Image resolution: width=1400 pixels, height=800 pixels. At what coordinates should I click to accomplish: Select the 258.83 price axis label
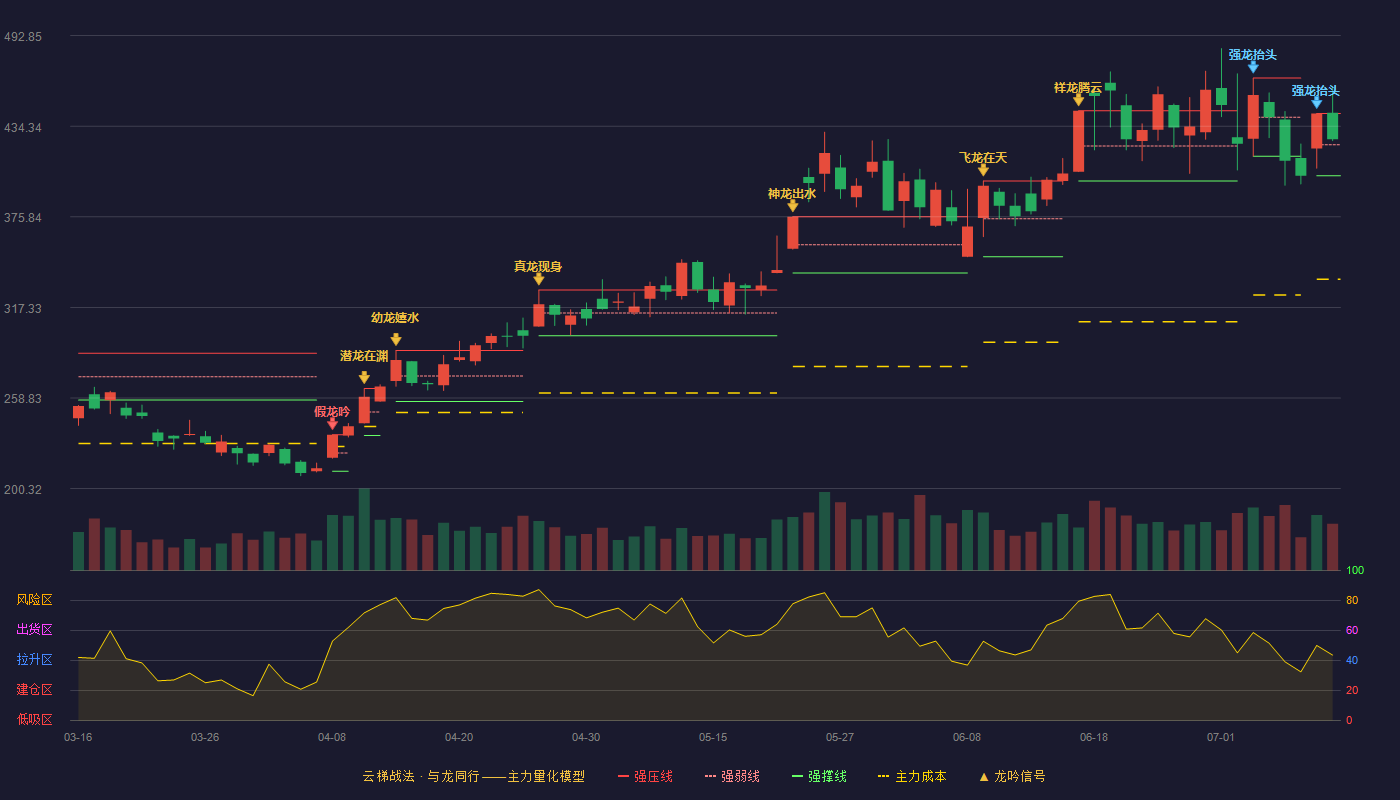click(x=23, y=399)
